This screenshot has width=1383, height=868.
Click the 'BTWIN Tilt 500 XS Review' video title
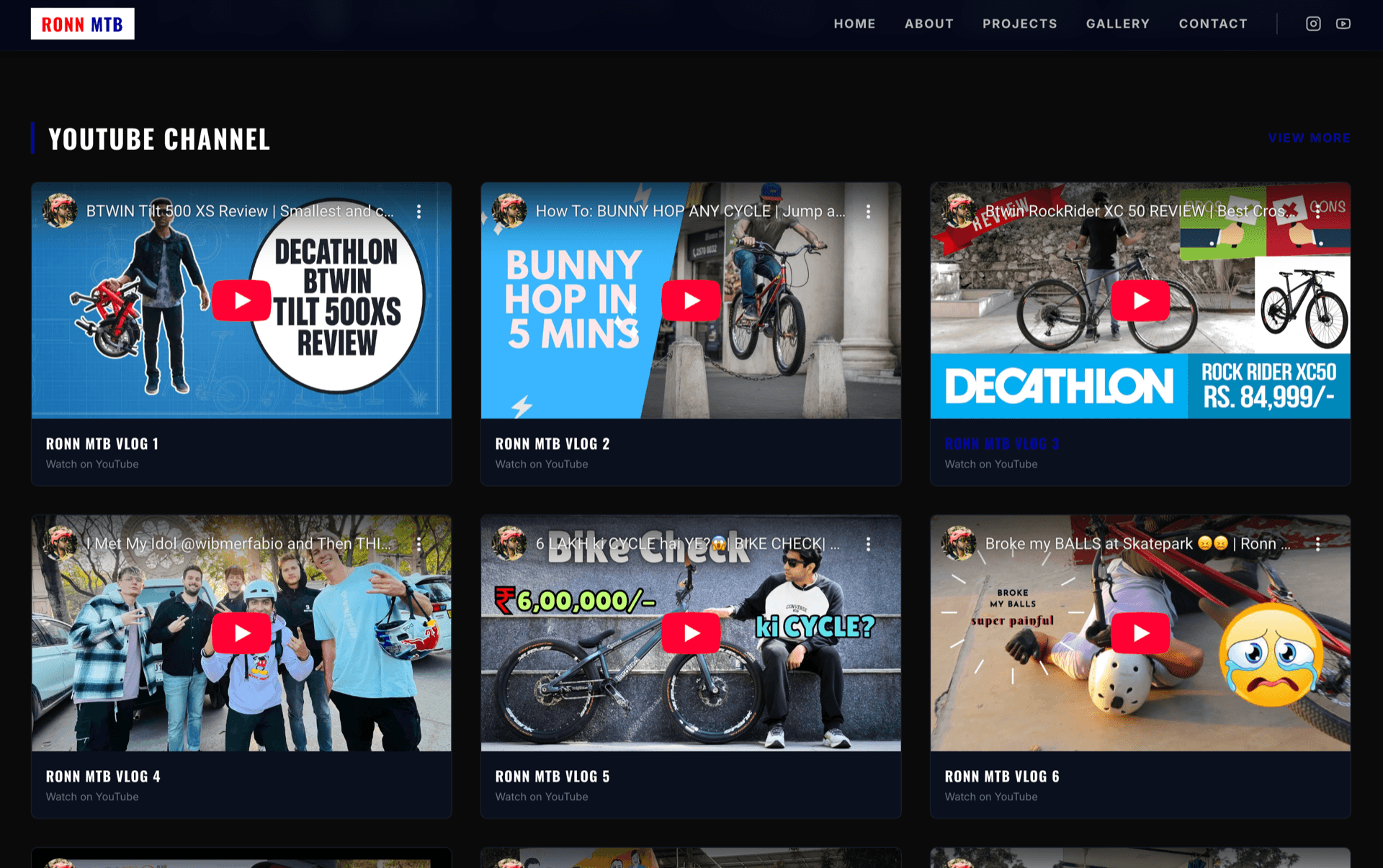[240, 211]
